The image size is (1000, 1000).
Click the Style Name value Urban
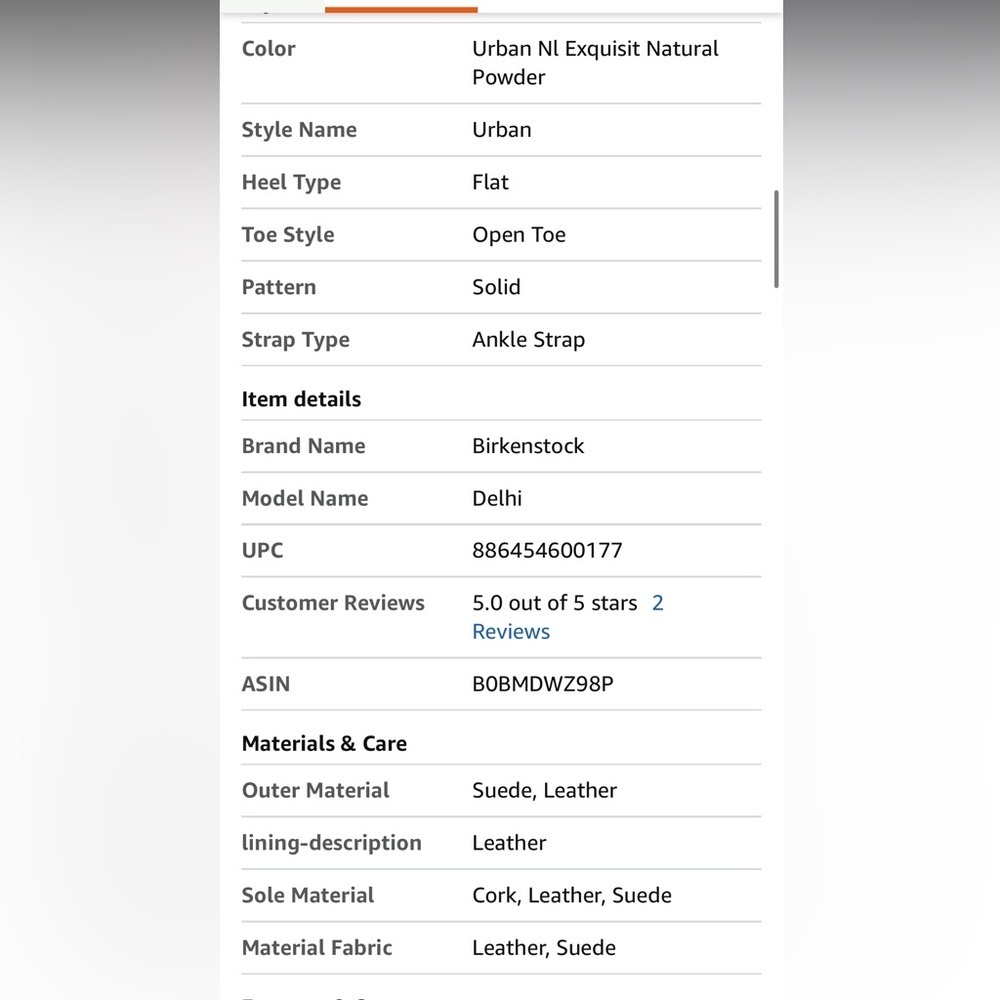pos(501,129)
